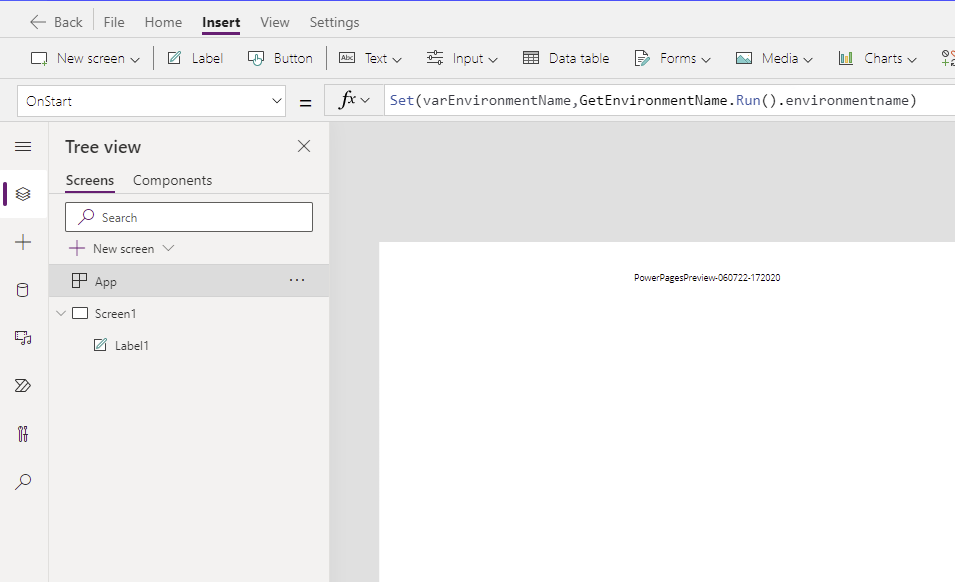Screen dimensions: 955x582
Task: Open the Media icon in sidebar
Action: 23,338
